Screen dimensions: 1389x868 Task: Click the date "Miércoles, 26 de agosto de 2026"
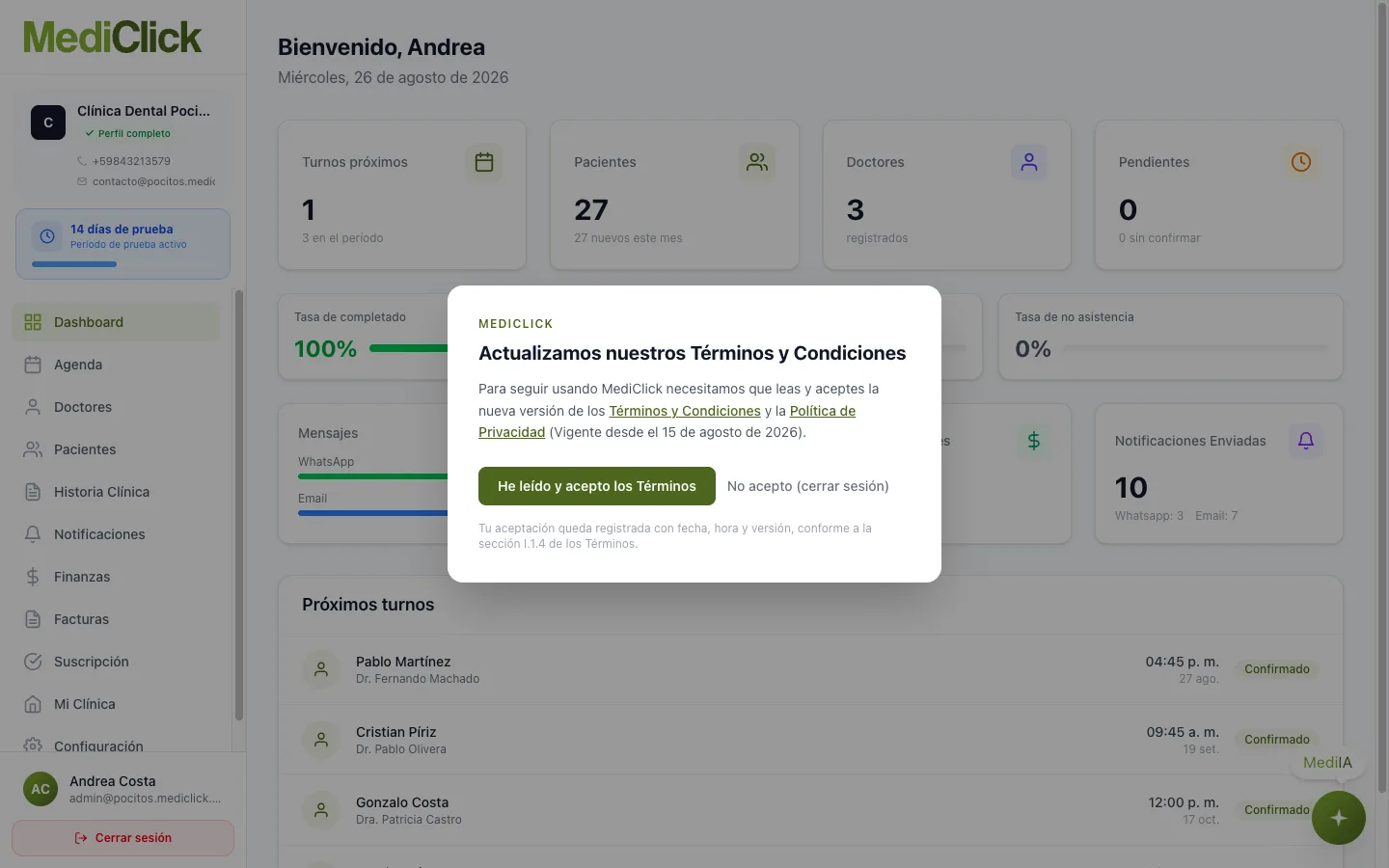393,77
